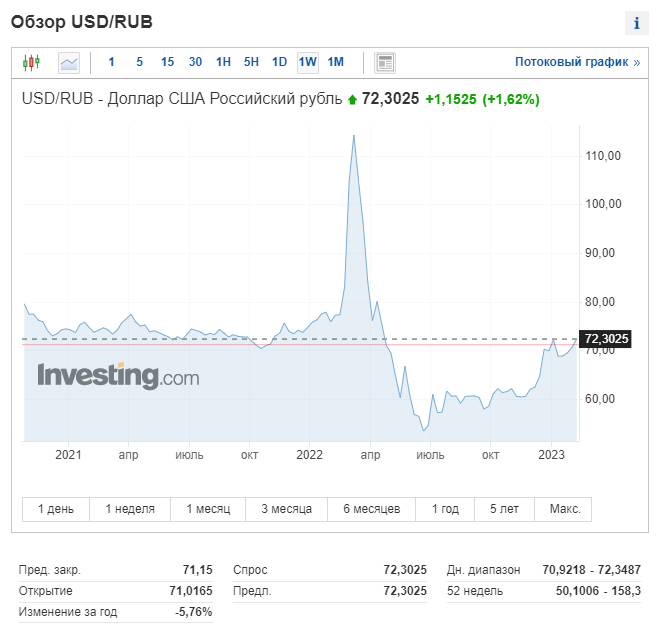Select the 1M interval
658x638 pixels.
point(335,62)
